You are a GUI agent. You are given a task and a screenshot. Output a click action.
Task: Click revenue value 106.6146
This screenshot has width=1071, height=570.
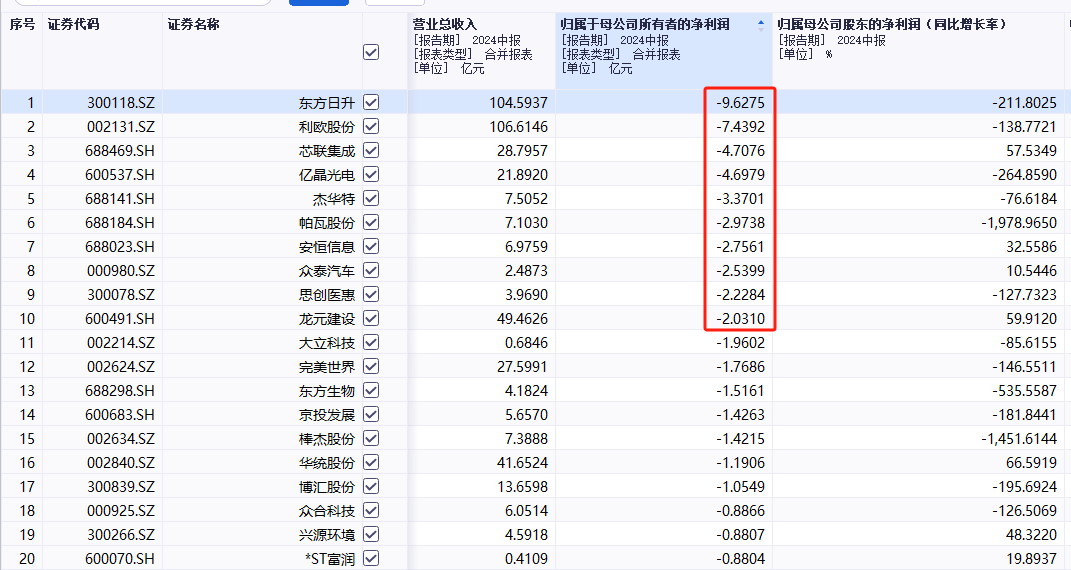click(x=518, y=127)
